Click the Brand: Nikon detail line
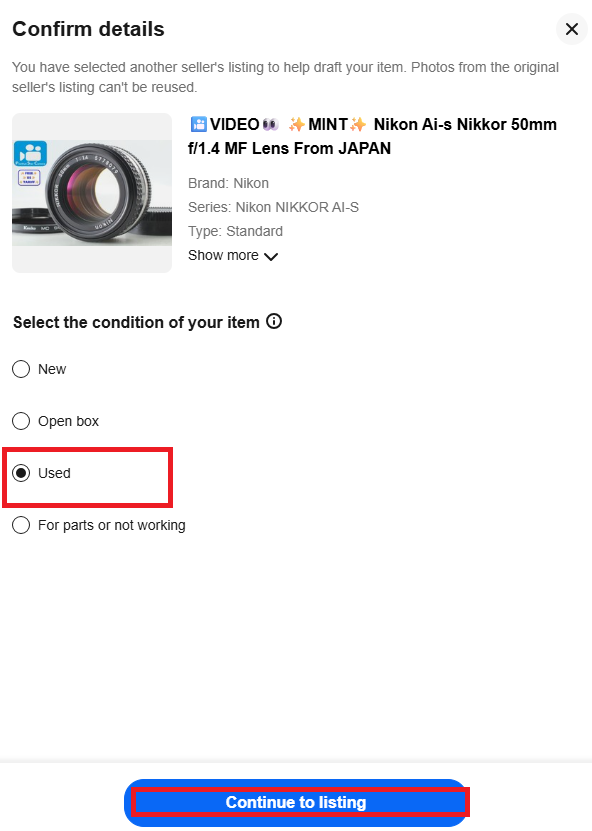The height and width of the screenshot is (831, 592). [x=228, y=183]
